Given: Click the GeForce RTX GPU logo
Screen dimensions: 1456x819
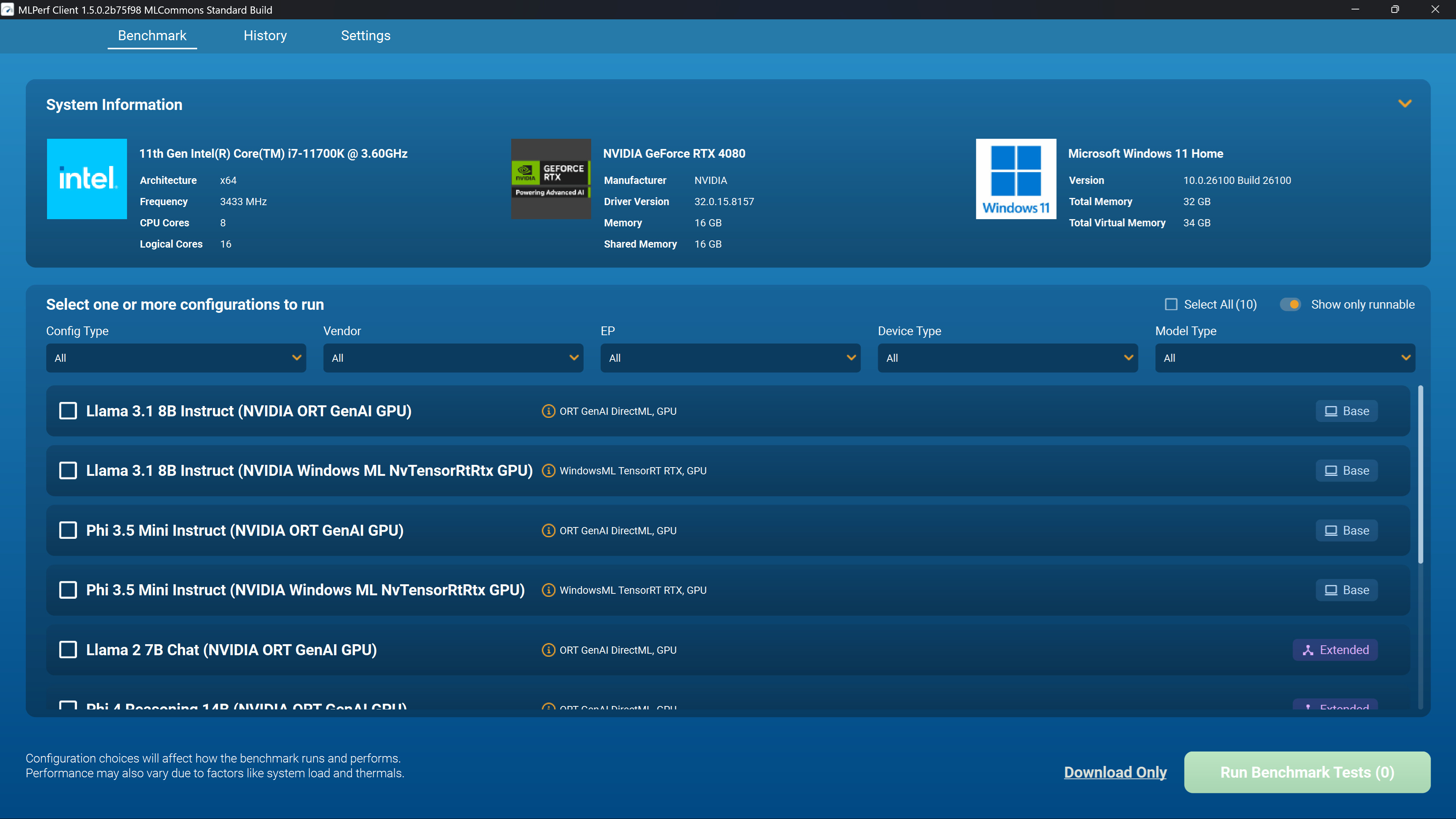Looking at the screenshot, I should (551, 179).
